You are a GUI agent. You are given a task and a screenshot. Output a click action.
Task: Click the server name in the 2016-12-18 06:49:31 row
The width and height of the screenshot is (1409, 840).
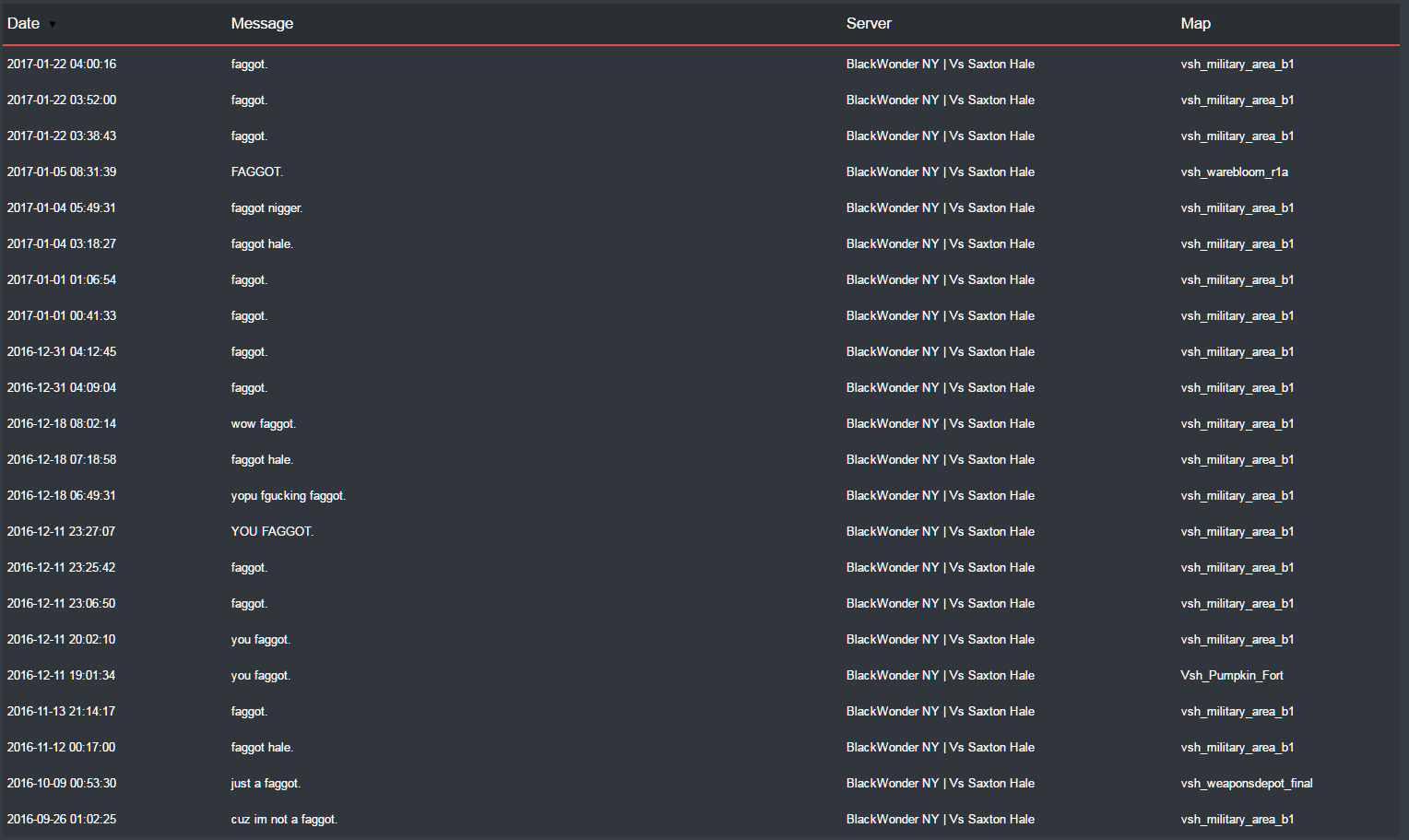click(x=940, y=495)
